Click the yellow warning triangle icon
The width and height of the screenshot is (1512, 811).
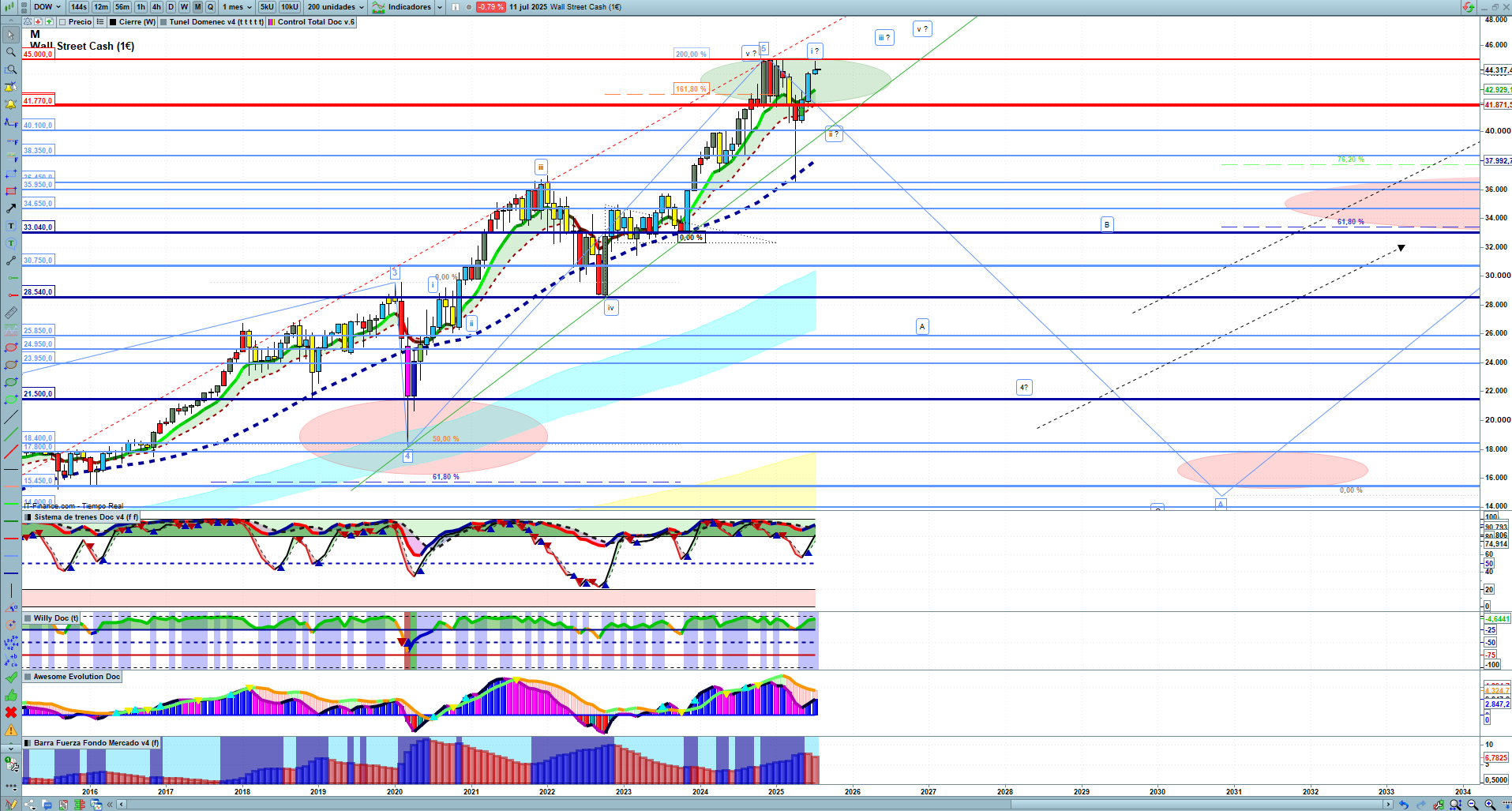[x=10, y=730]
